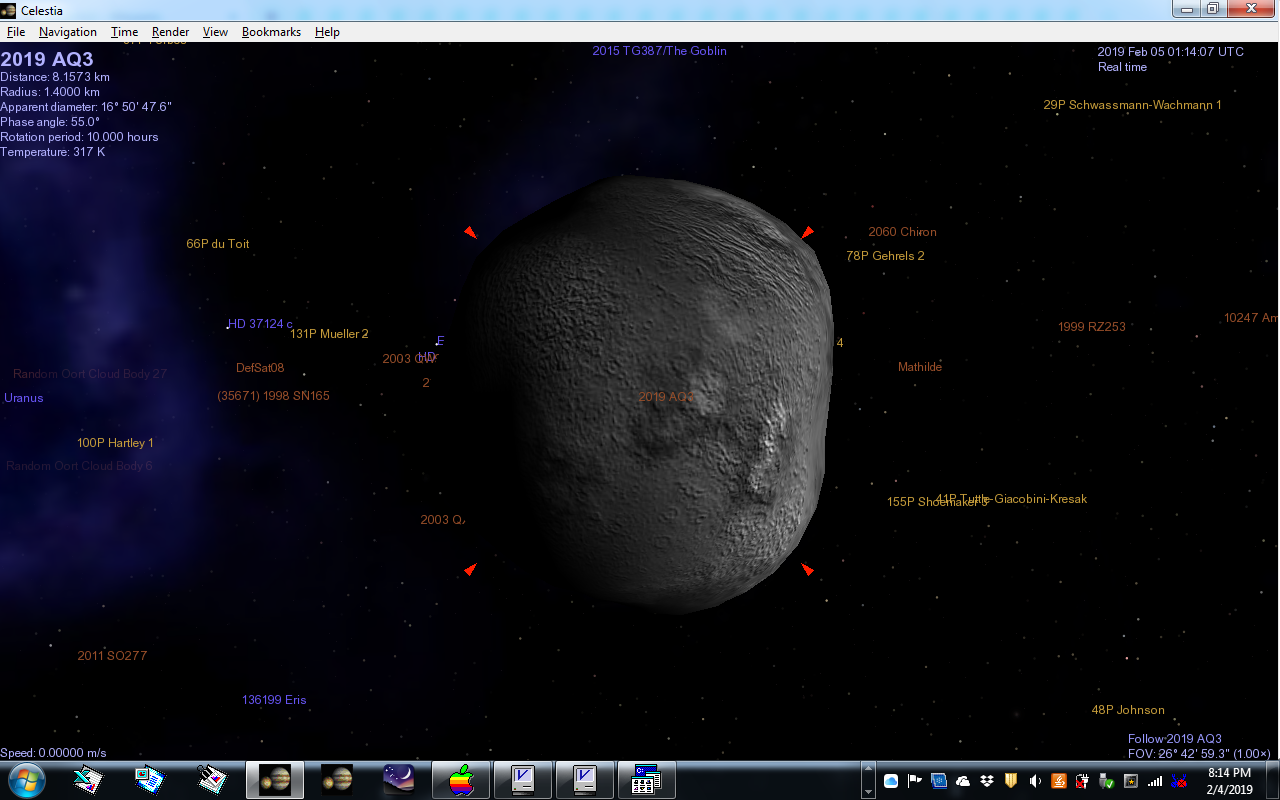
Task: Select the 48P Johnson label
Action: (x=1128, y=710)
